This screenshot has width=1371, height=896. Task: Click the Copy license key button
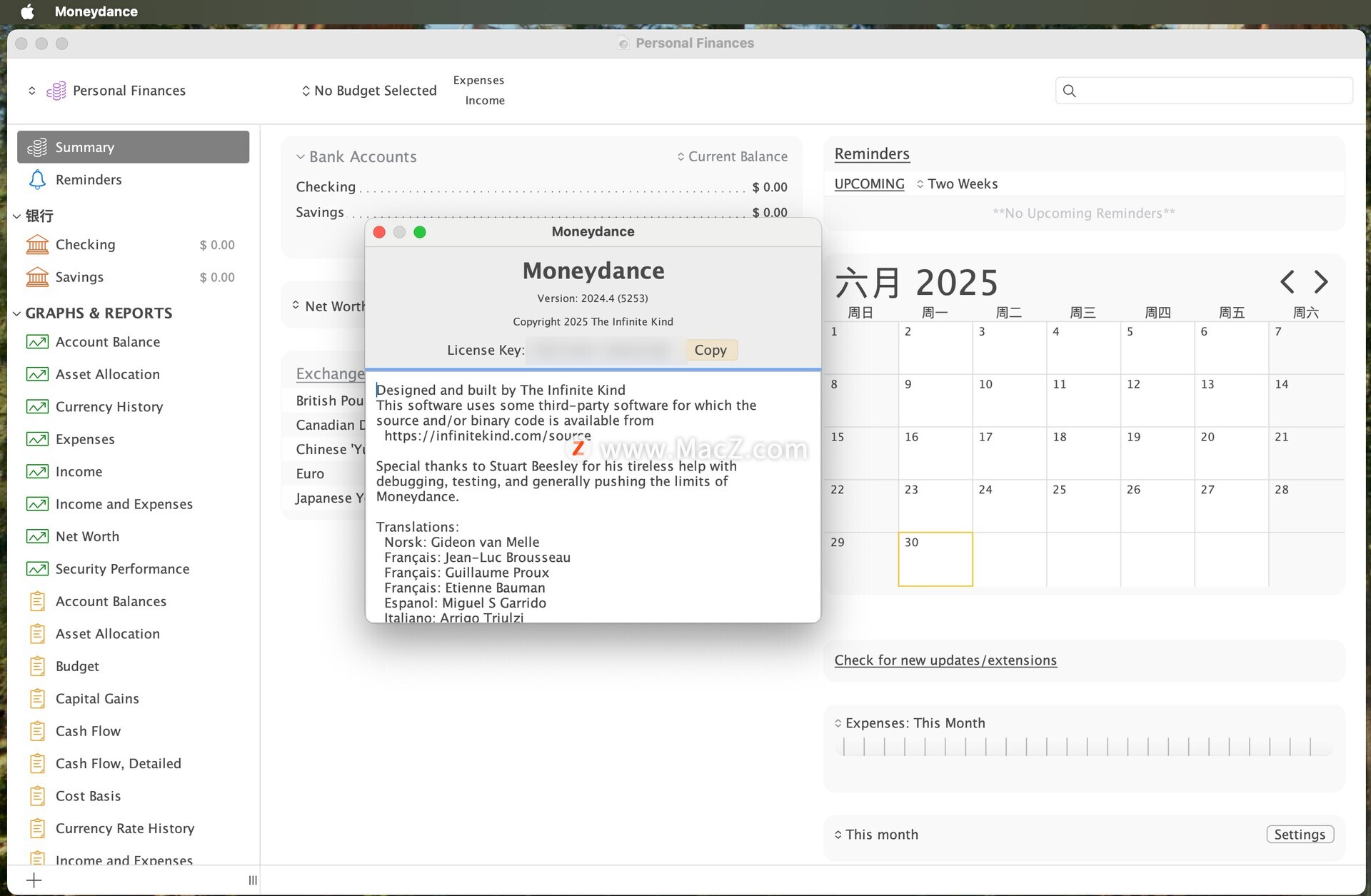(x=710, y=350)
